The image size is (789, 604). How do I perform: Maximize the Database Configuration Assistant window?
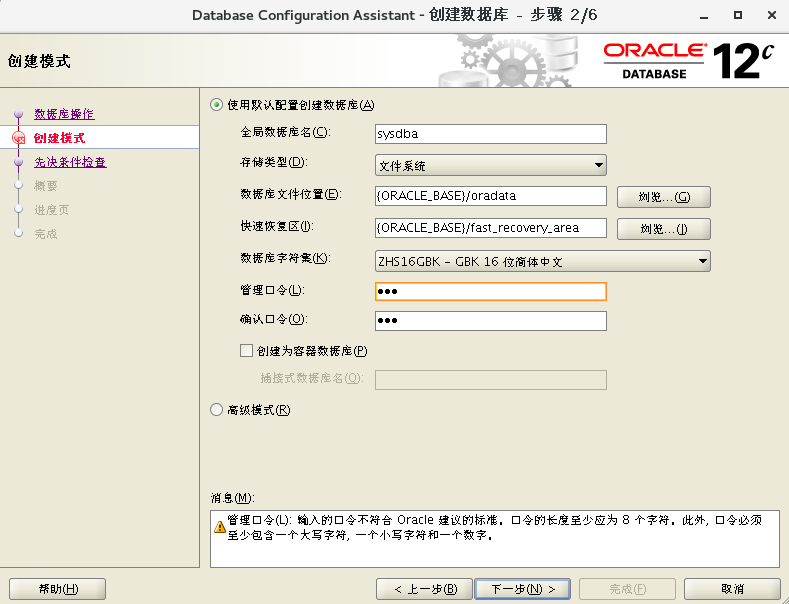[738, 15]
